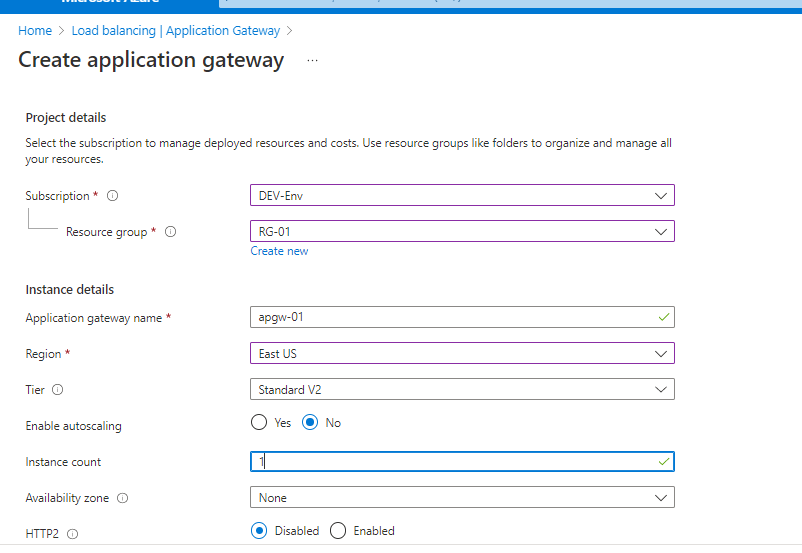Screen dimensions: 802x553
Task: Open the ellipsis menu beside the page title
Action: pyautogui.click(x=312, y=61)
